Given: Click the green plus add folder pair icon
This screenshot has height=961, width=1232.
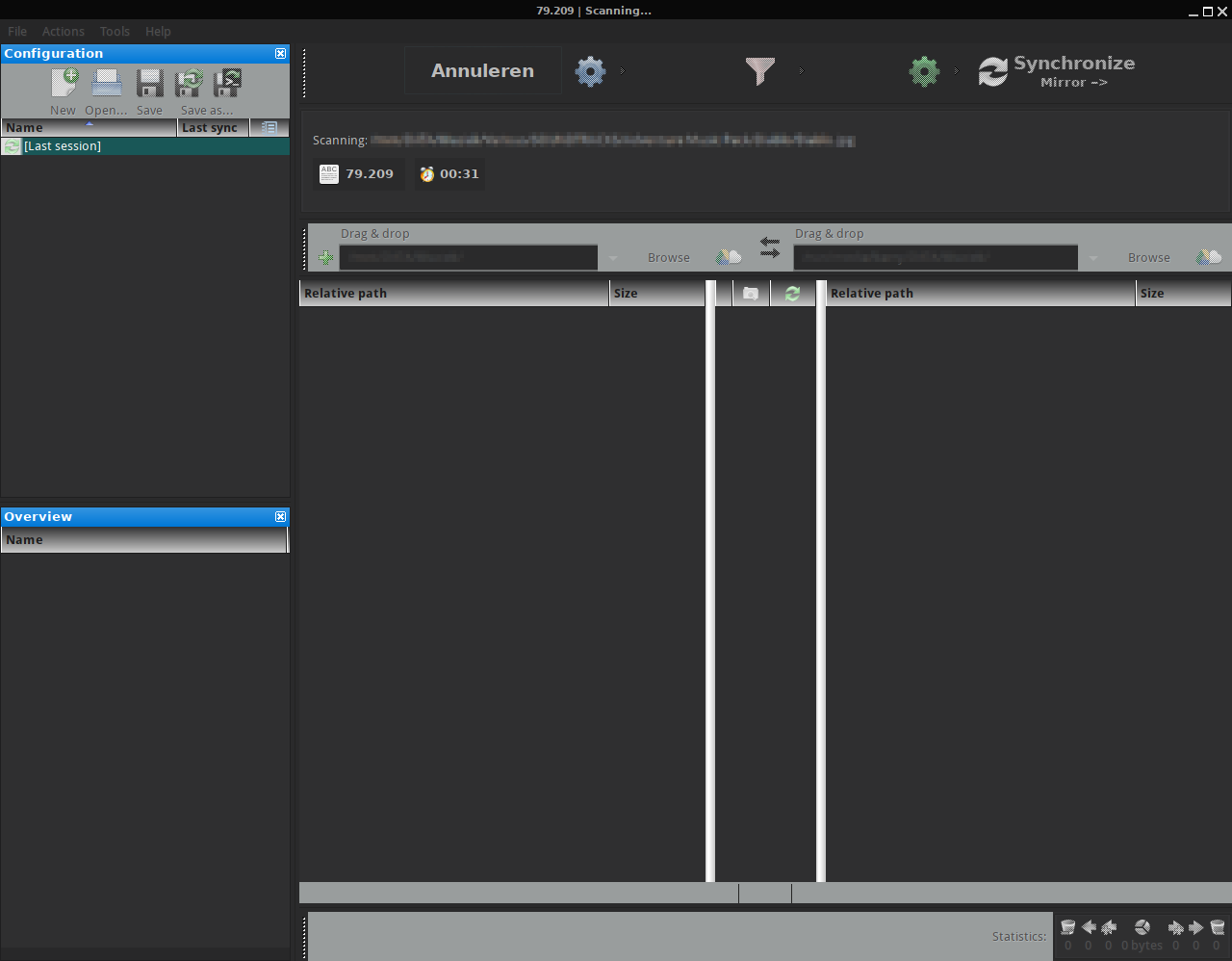Looking at the screenshot, I should [325, 257].
